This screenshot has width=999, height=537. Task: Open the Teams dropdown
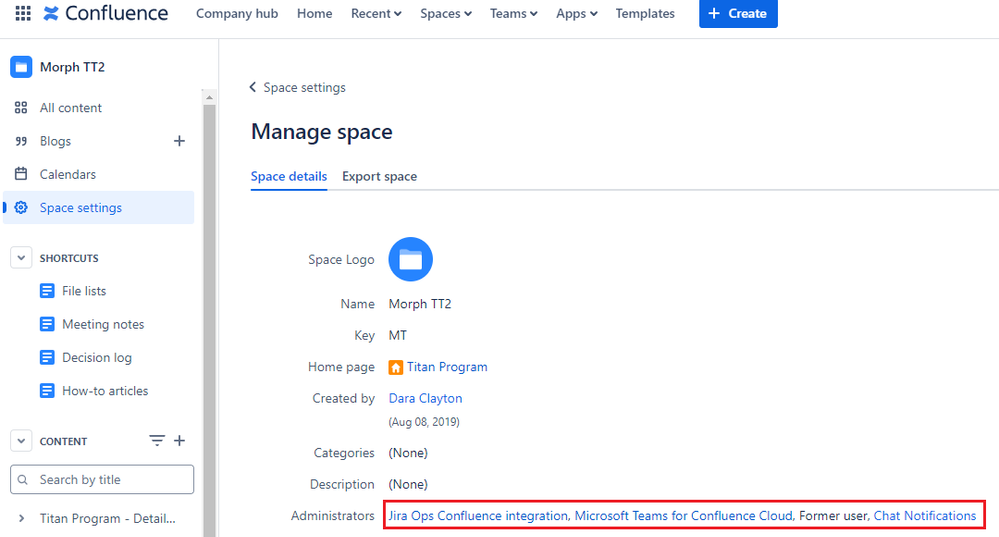(514, 13)
